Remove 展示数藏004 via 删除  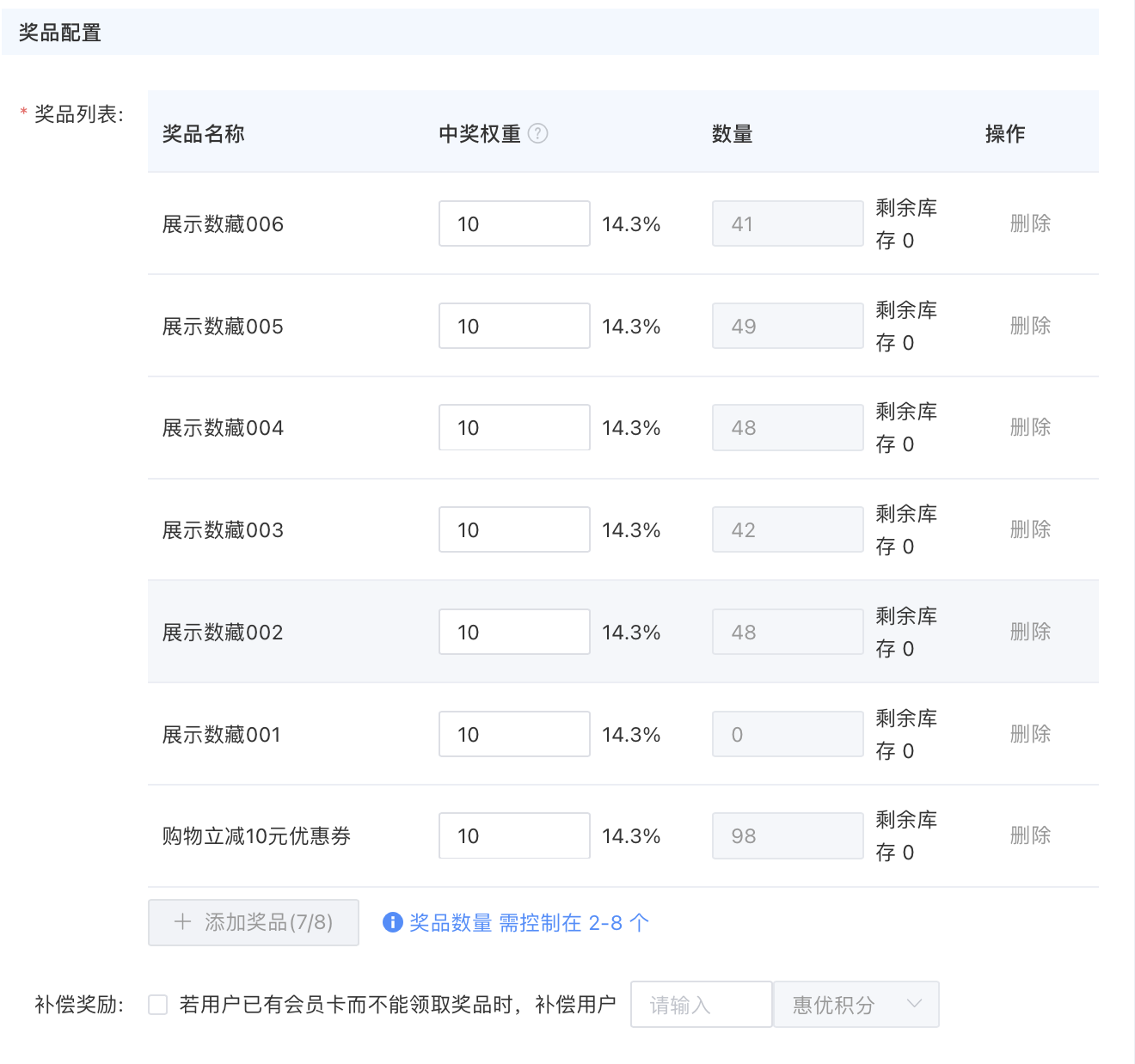click(1030, 427)
